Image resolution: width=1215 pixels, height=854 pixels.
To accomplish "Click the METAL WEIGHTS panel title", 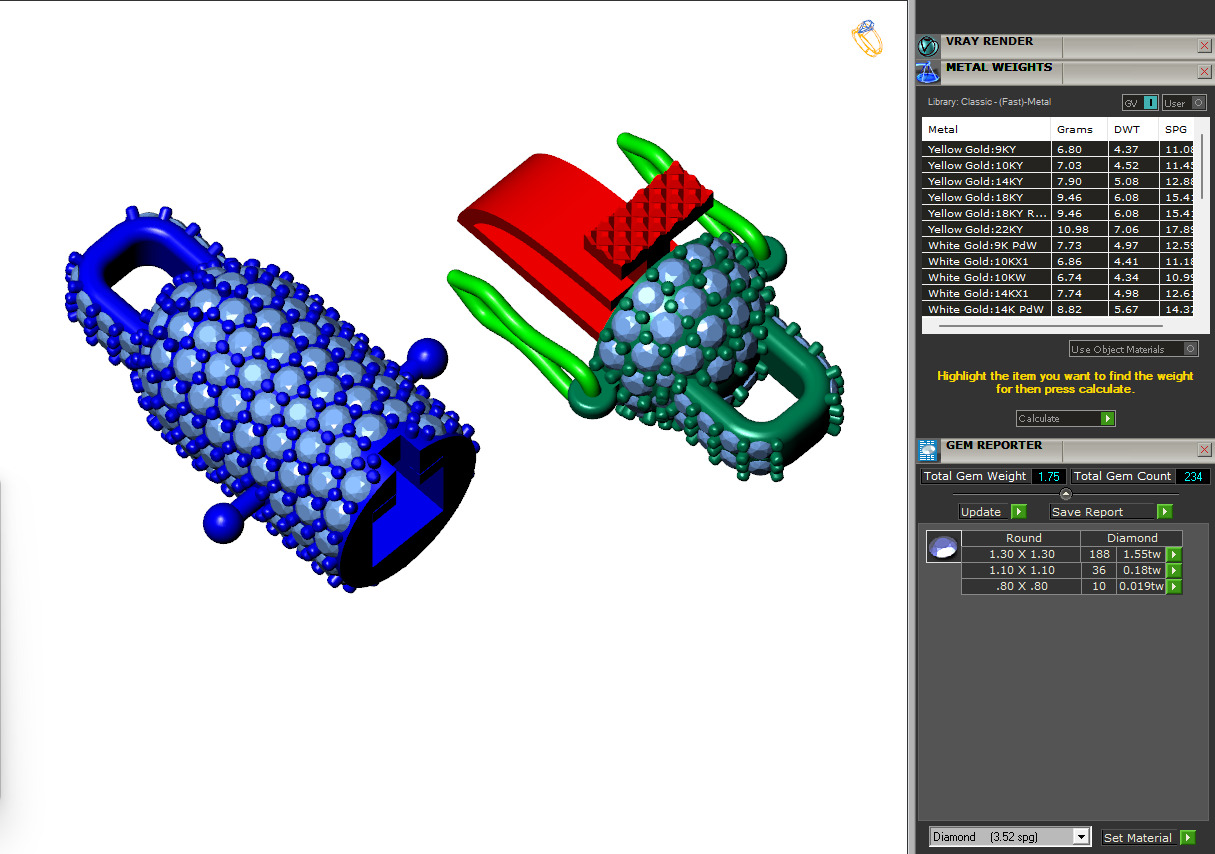I will (999, 68).
